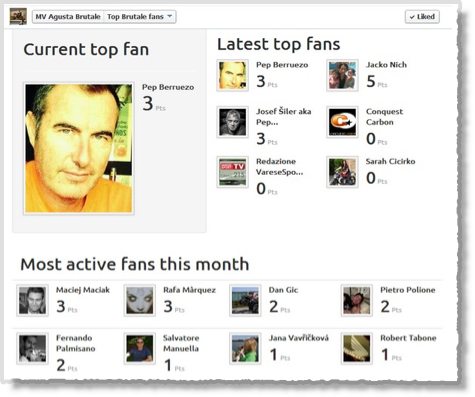Image resolution: width=475 pixels, height=397 pixels.
Task: Click the Conquest Carbon logo icon
Action: pyautogui.click(x=342, y=122)
